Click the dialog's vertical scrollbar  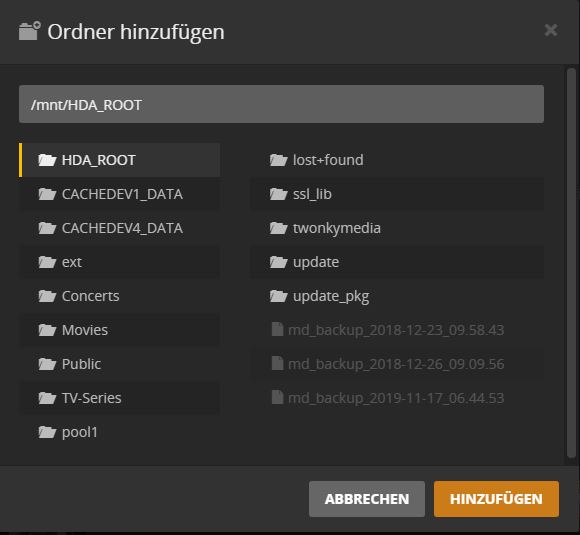click(571, 263)
